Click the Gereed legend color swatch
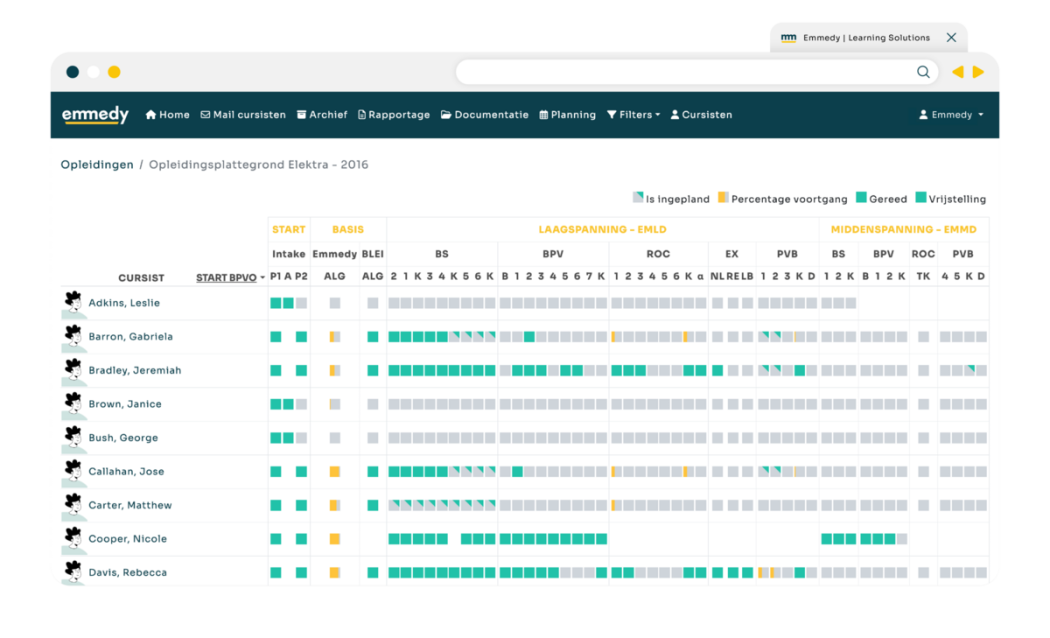The width and height of the screenshot is (1050, 638). (x=861, y=199)
